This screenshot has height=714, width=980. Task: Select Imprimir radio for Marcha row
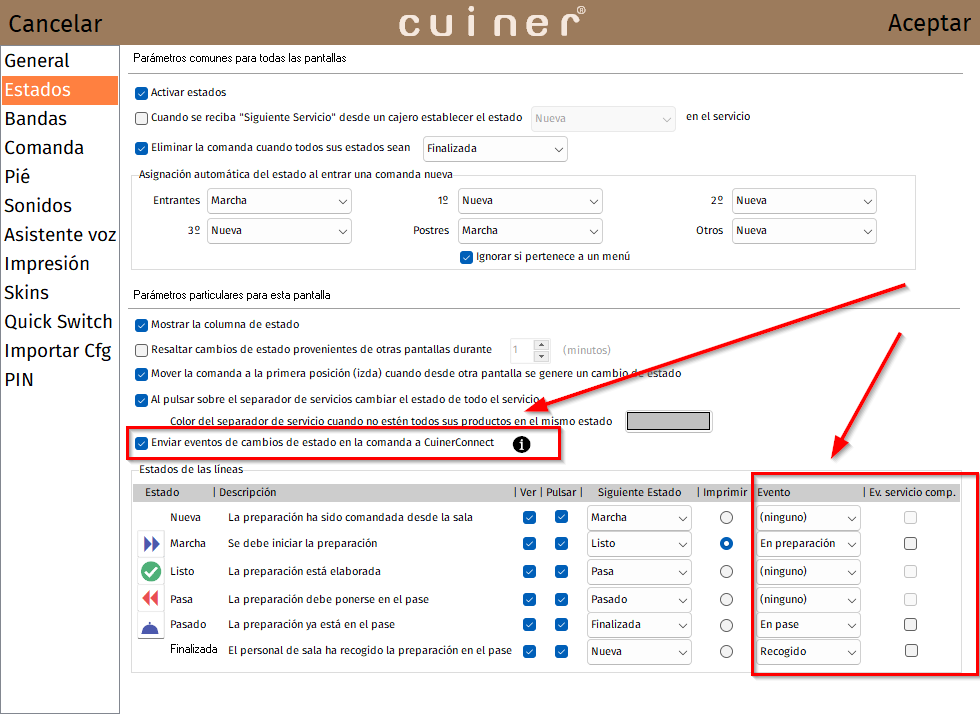pyautogui.click(x=726, y=543)
